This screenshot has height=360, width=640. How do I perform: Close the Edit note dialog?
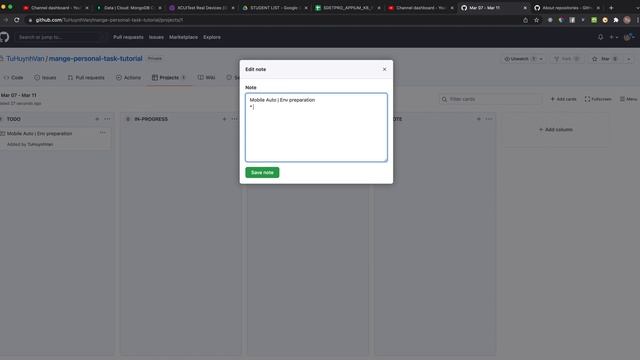point(384,69)
